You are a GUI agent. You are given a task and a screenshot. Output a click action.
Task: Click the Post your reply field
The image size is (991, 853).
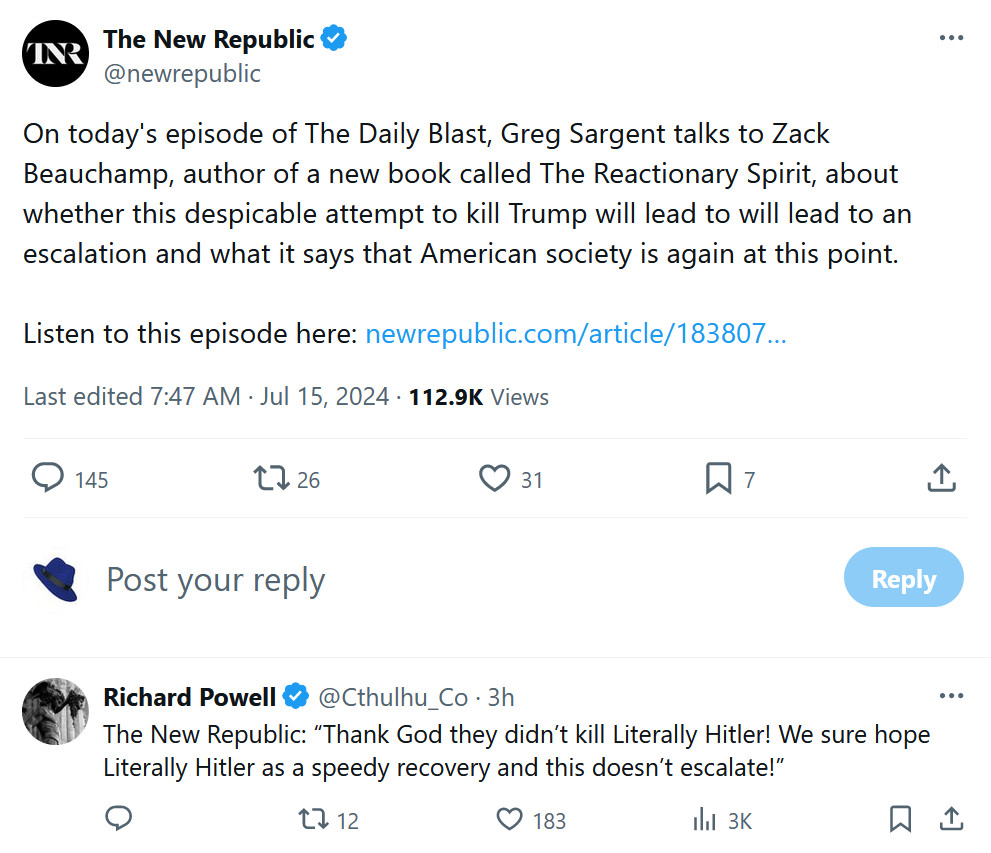coord(400,580)
